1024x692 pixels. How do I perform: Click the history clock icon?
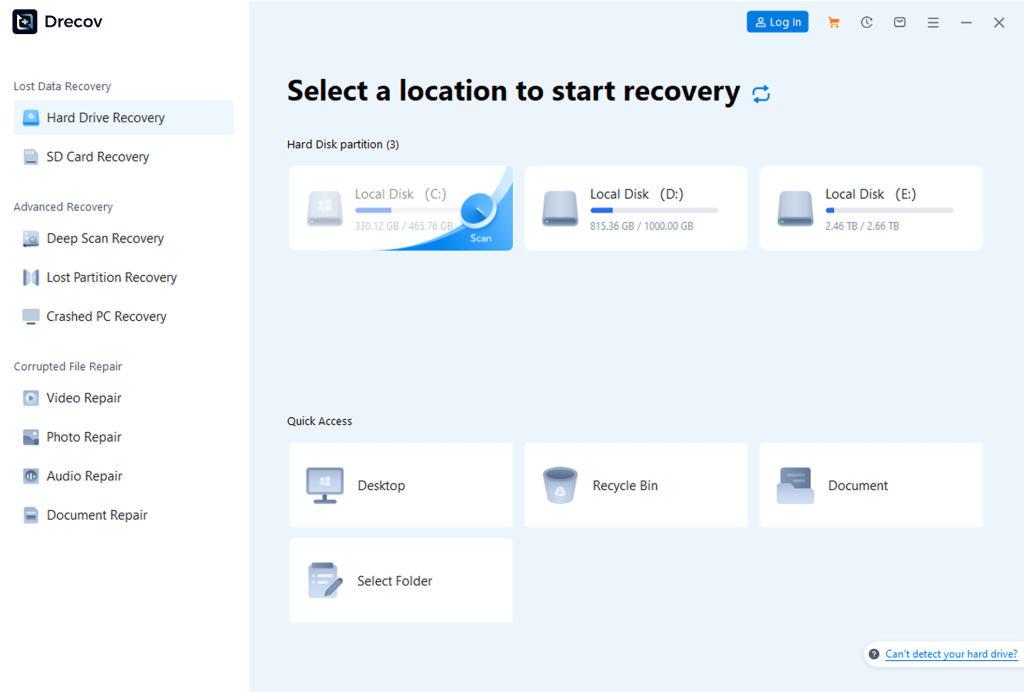point(866,22)
